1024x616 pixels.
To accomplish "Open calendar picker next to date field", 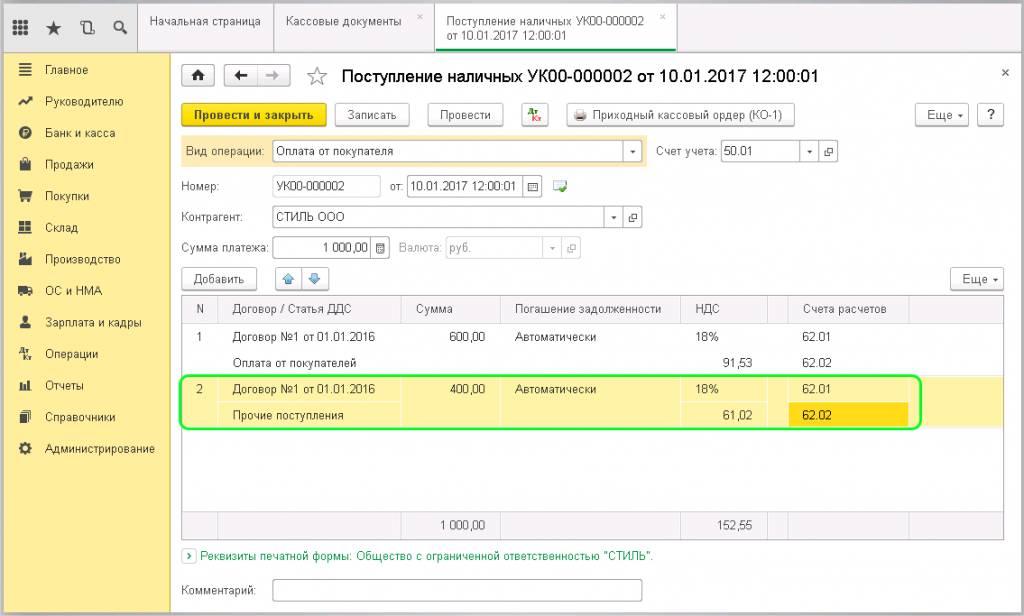I will click(x=533, y=186).
